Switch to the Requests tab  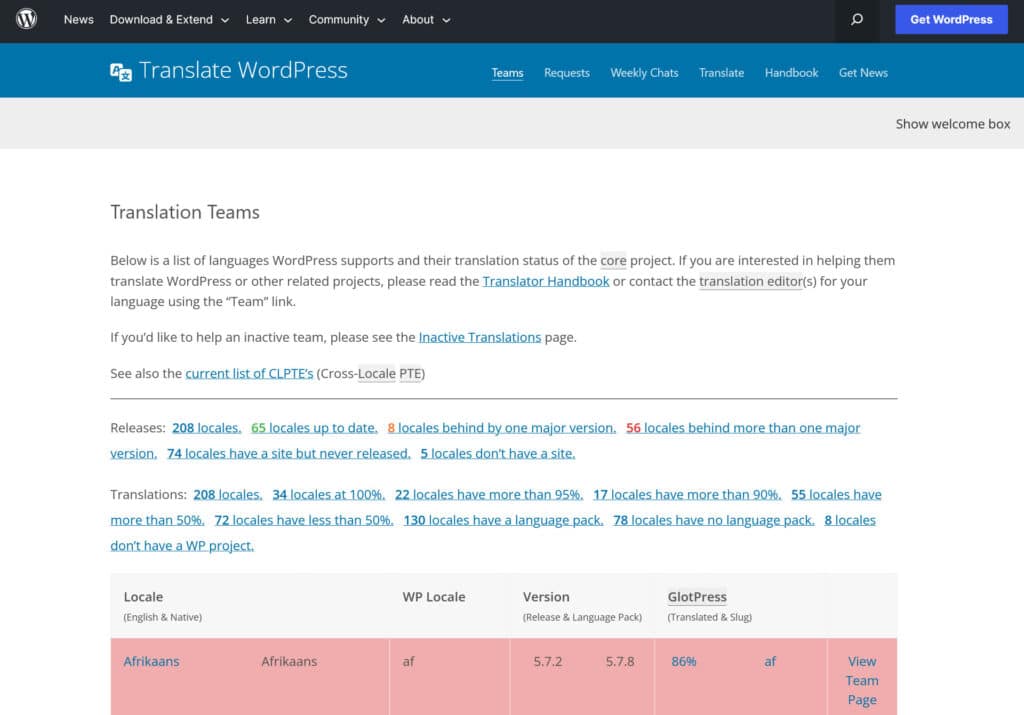coord(566,72)
